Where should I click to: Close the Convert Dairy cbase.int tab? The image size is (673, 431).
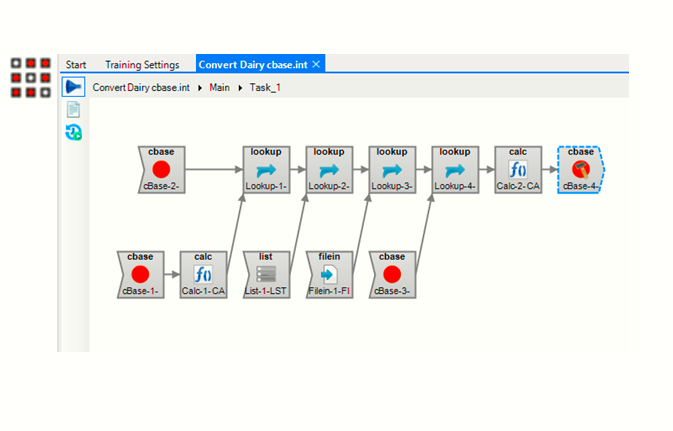[x=317, y=64]
